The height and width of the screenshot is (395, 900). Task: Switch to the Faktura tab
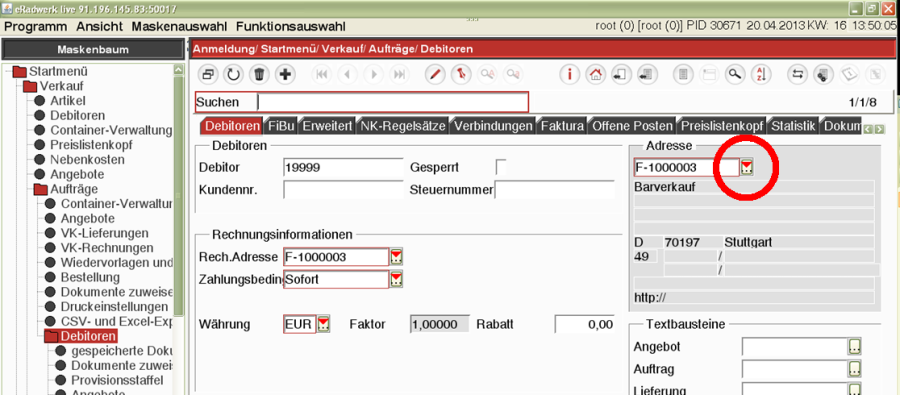562,126
